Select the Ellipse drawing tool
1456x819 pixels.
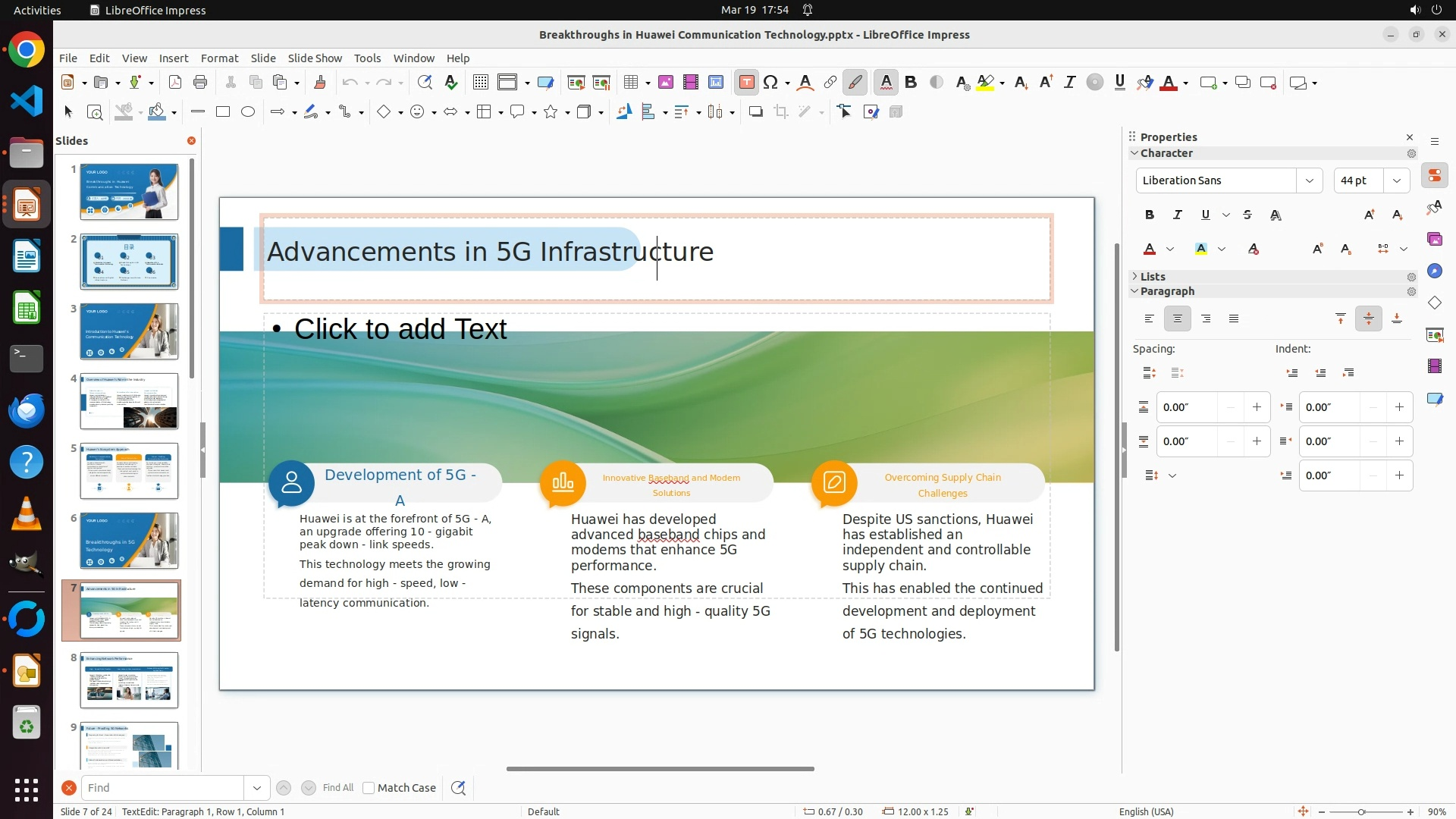click(248, 112)
